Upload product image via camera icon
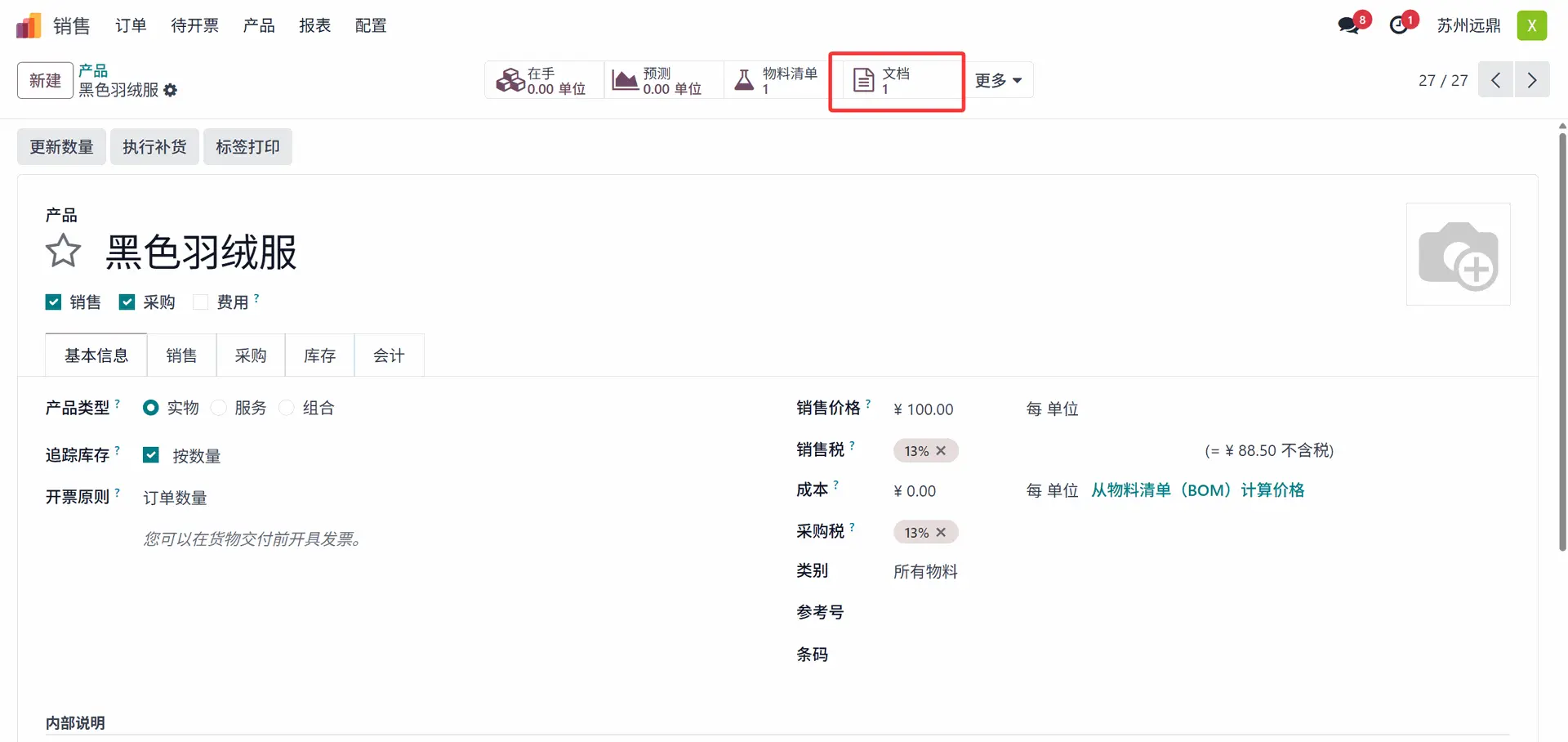Viewport: 1568px width, 742px height. click(x=1458, y=254)
